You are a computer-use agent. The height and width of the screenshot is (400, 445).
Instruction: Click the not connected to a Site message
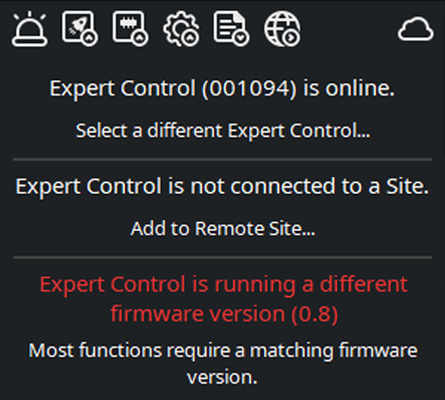222,186
